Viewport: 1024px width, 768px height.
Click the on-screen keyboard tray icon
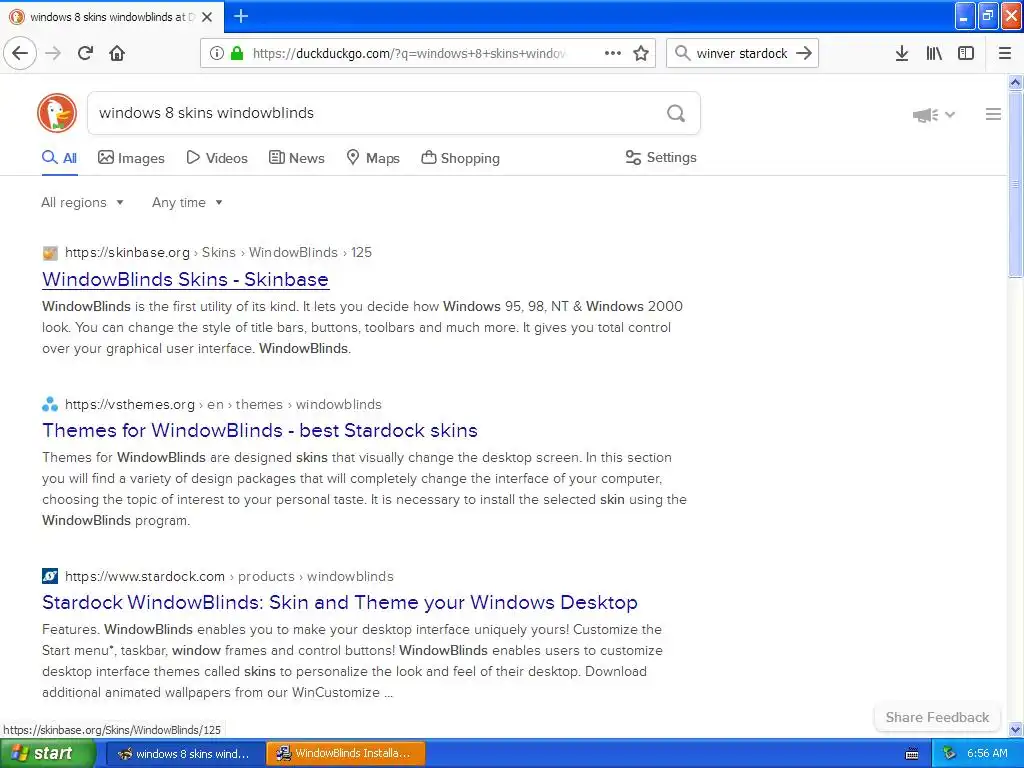(x=912, y=754)
